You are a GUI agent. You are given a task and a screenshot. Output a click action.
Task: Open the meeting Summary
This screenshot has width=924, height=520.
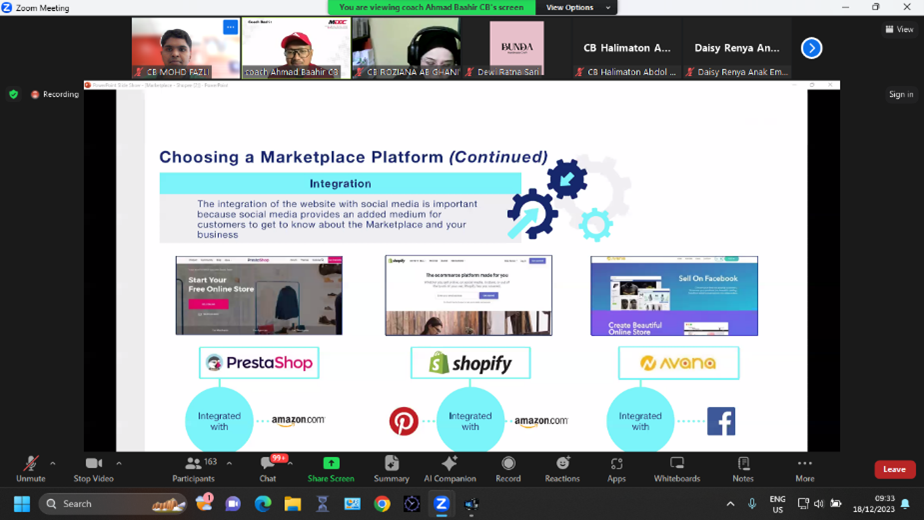391,469
